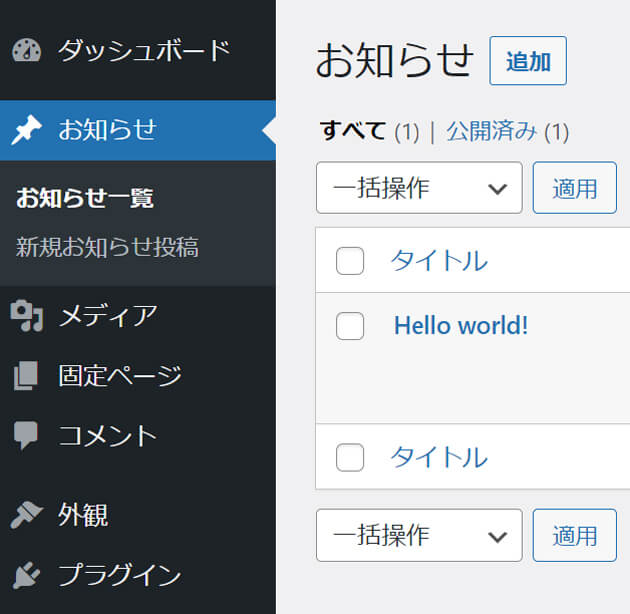The height and width of the screenshot is (614, 630).
Task: Sort by top タイトル column header
Action: 439,261
